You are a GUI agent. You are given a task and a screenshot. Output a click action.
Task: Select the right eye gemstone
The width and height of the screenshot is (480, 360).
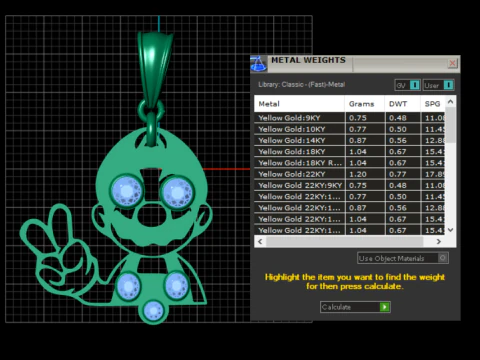tap(177, 192)
